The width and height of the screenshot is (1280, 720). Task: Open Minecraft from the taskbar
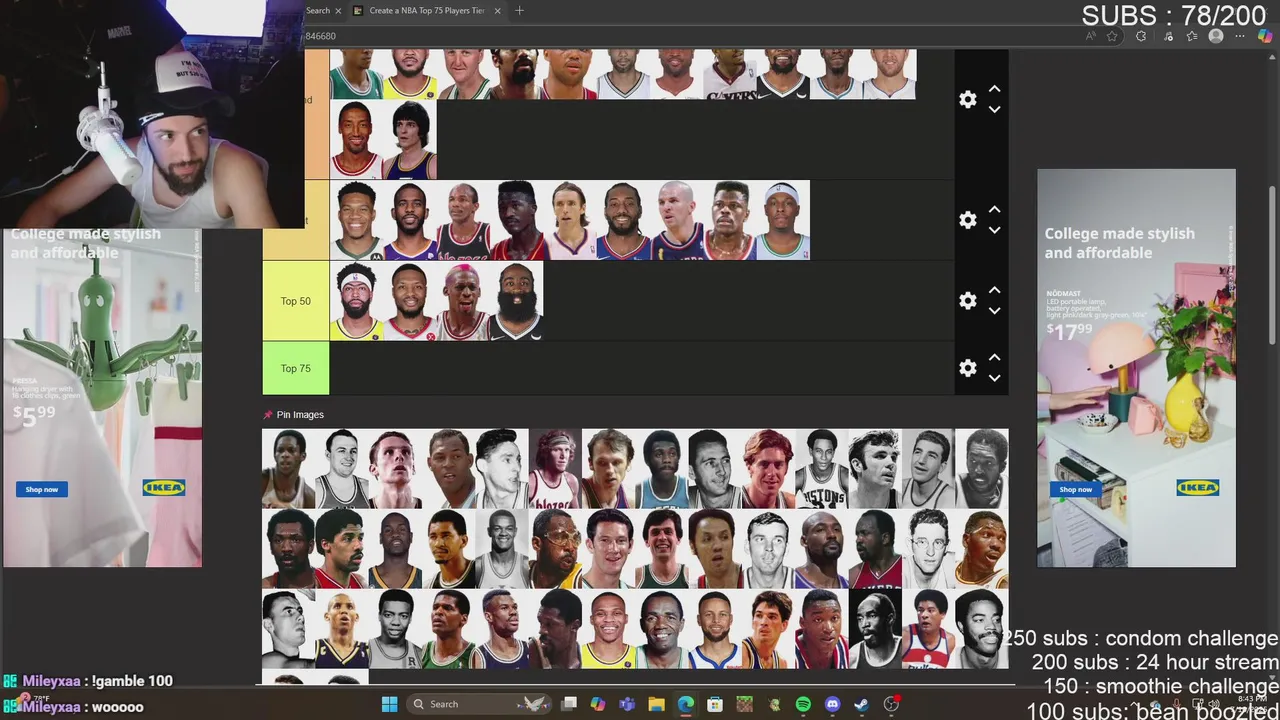coord(744,704)
